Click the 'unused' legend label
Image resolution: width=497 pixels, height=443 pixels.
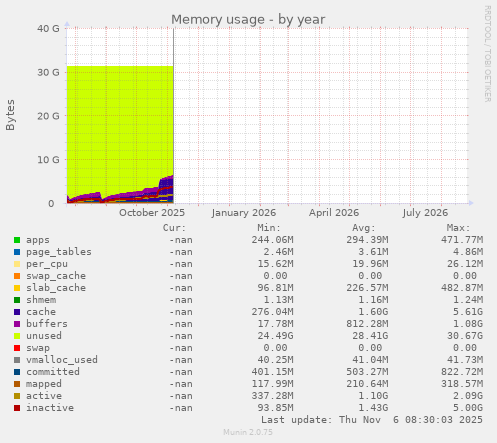(44, 336)
